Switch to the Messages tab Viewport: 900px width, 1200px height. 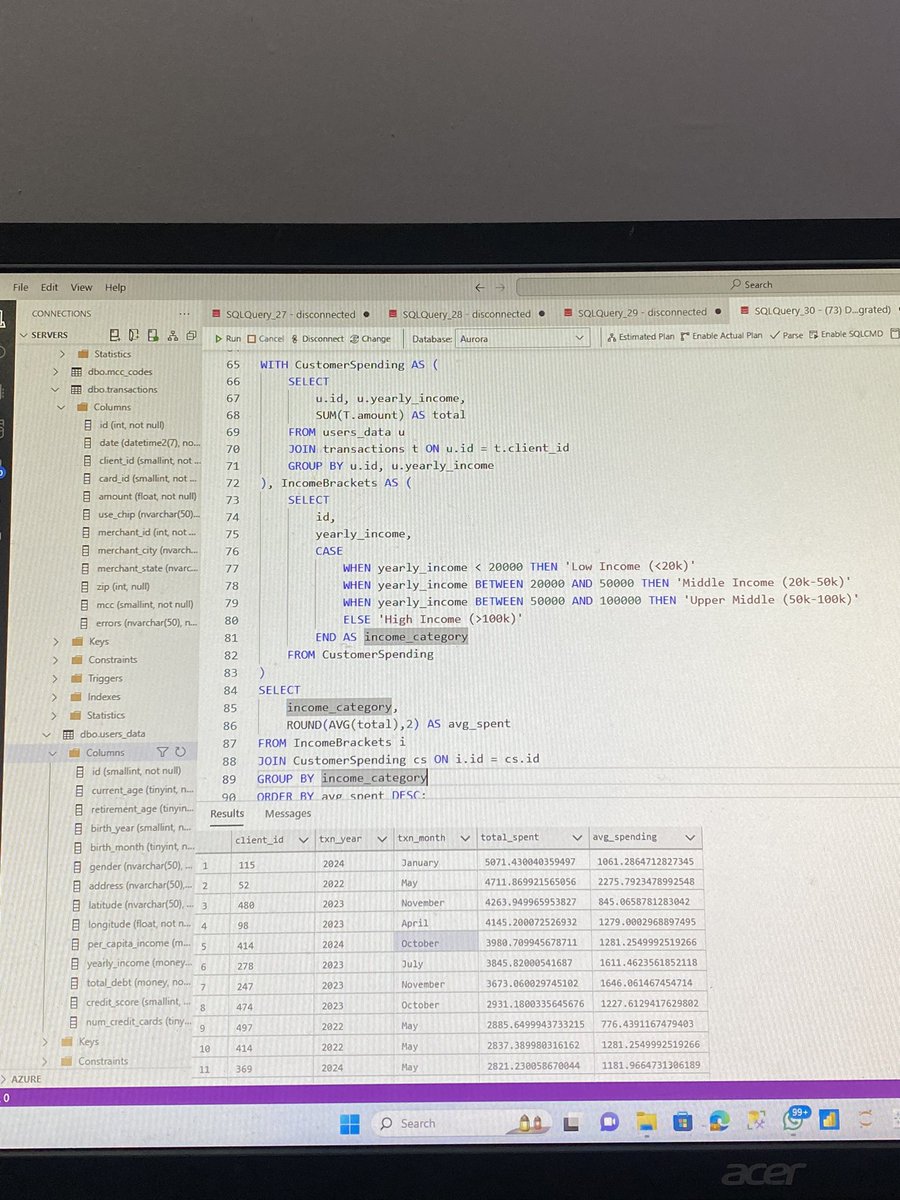(287, 813)
